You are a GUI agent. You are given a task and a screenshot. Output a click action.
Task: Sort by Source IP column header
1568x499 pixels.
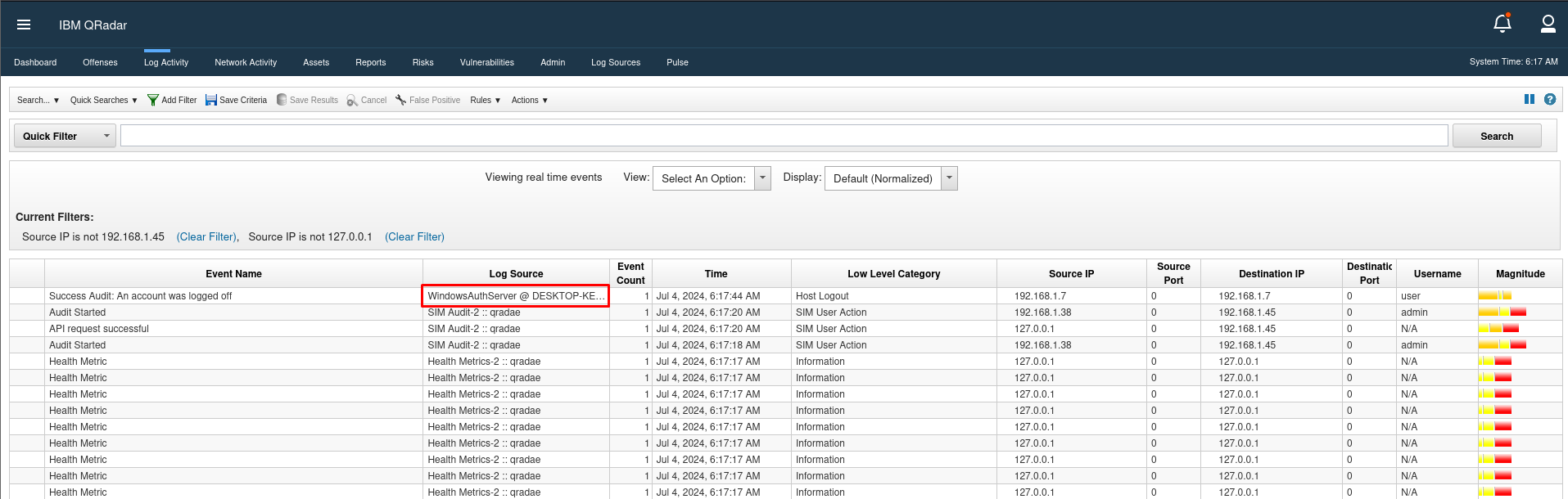pos(1071,273)
